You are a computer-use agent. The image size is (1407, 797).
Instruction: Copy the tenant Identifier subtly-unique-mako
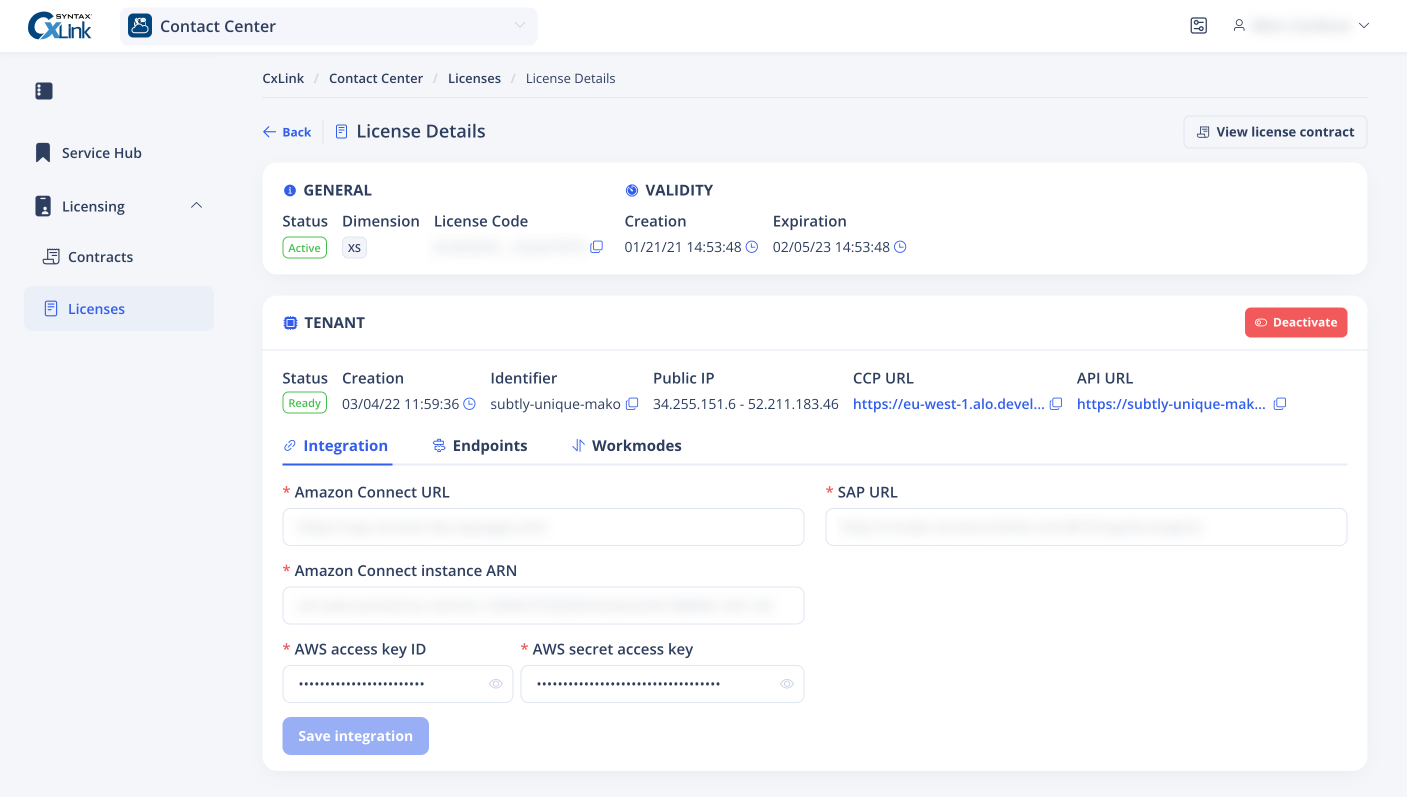click(x=632, y=404)
